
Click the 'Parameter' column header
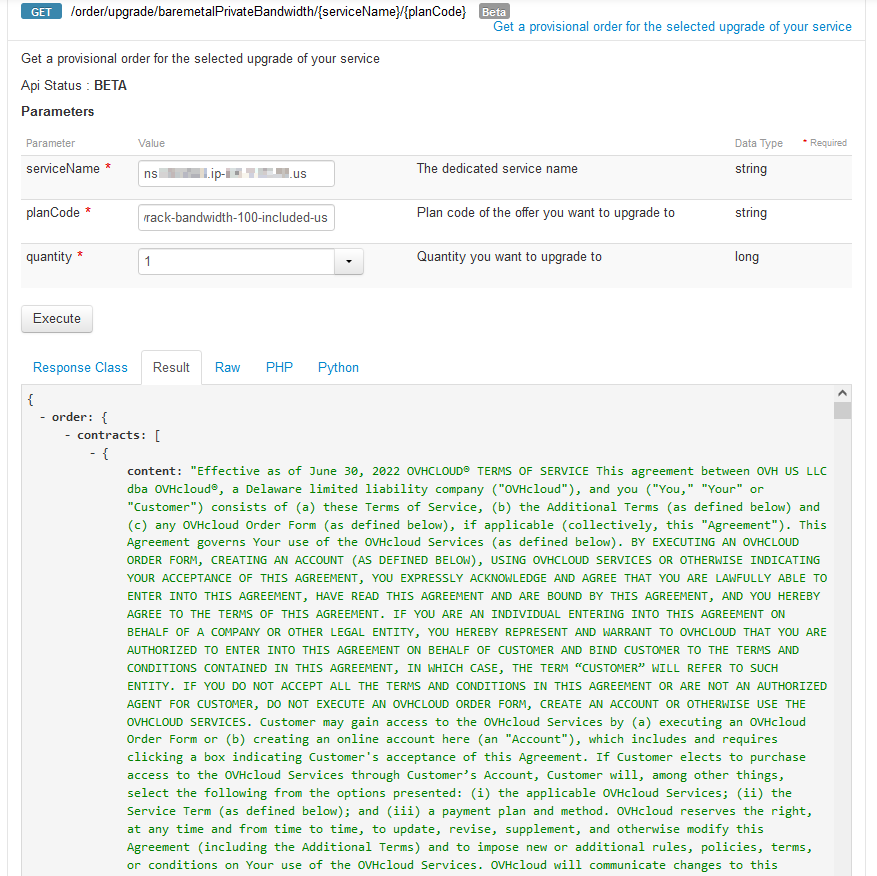[50, 143]
